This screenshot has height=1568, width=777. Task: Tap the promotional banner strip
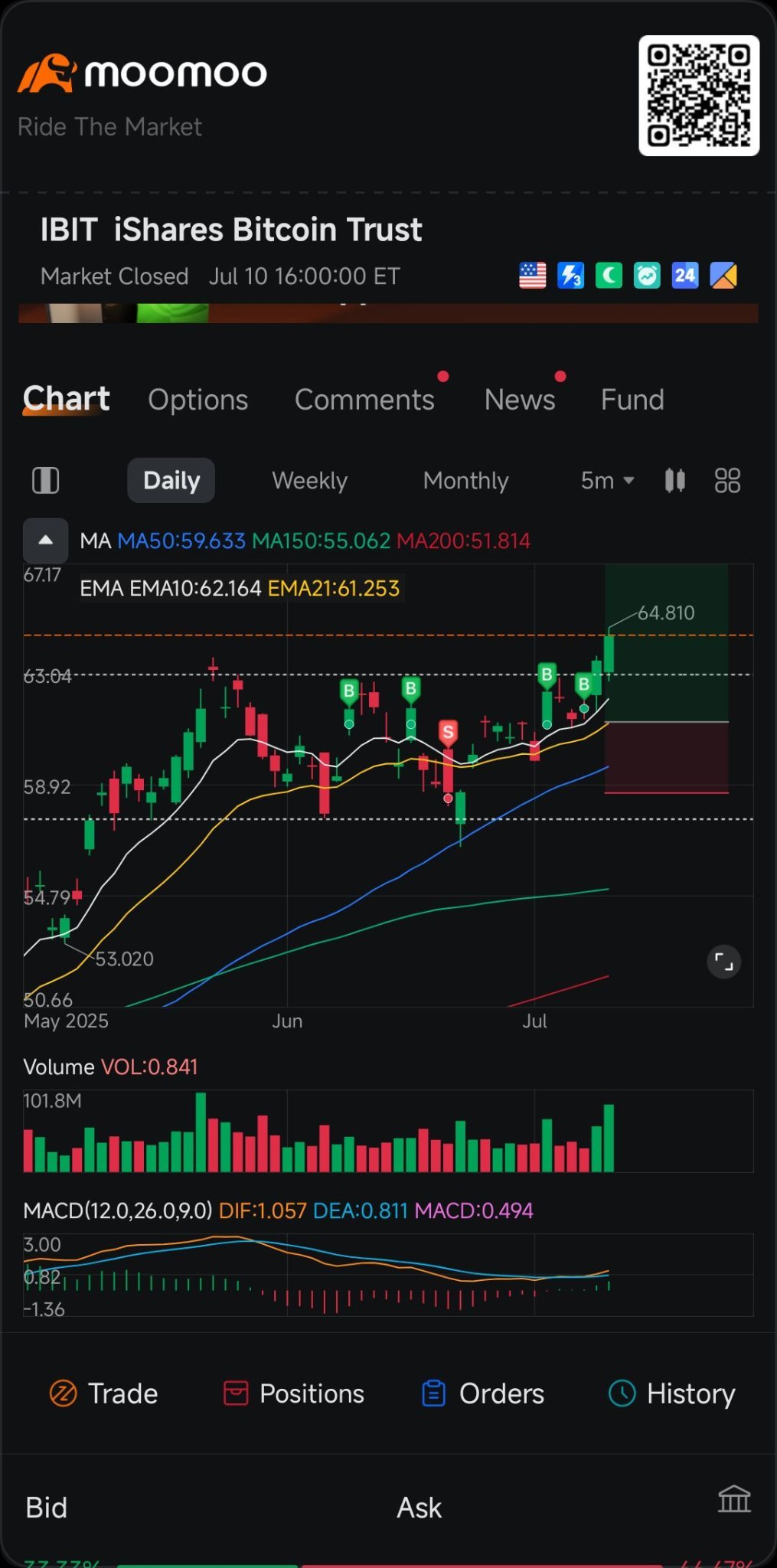point(388,313)
